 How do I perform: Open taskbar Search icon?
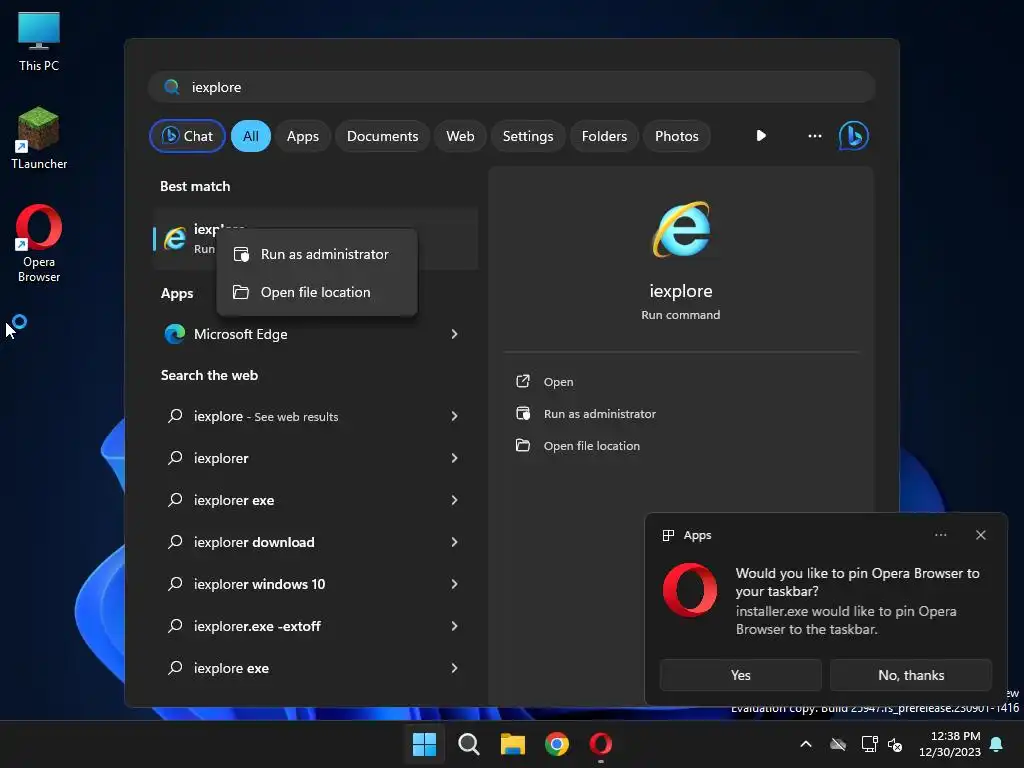coord(468,744)
